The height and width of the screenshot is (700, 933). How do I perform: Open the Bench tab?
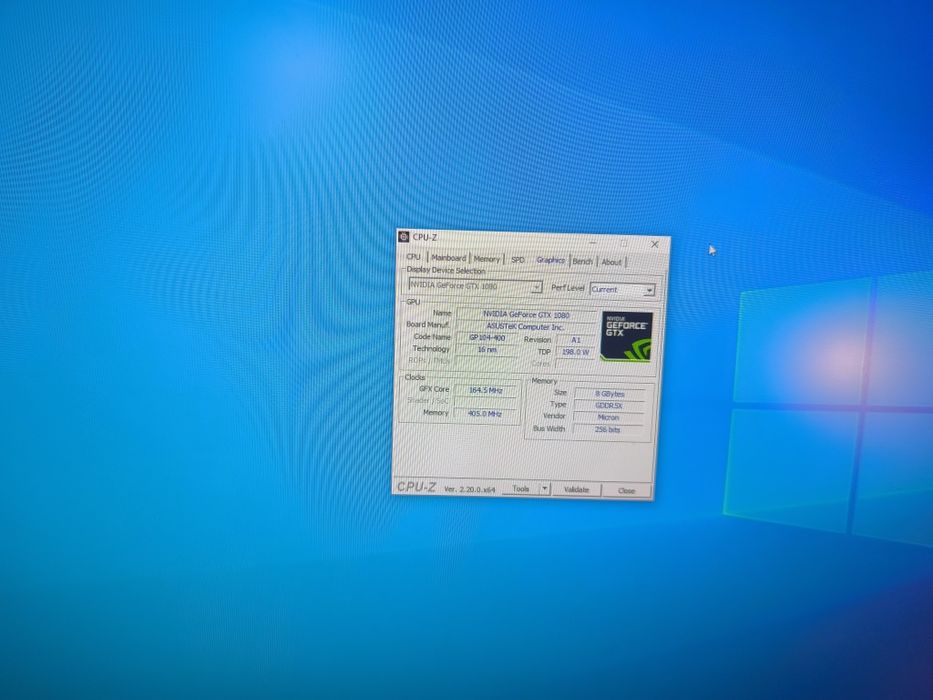pyautogui.click(x=583, y=261)
